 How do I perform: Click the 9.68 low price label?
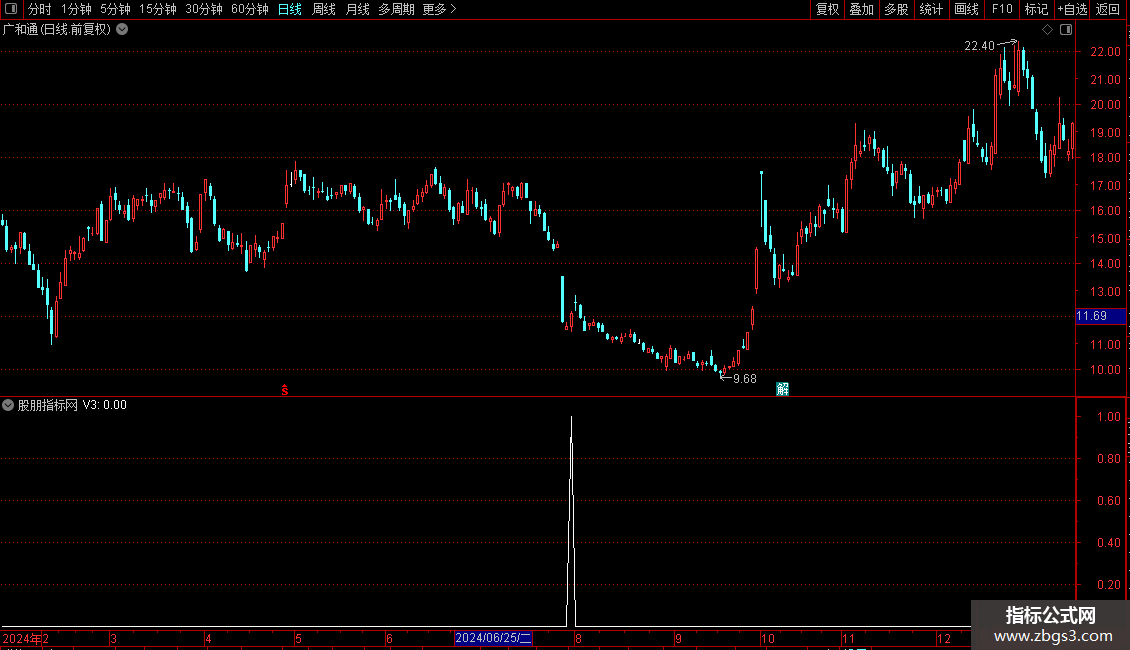coord(744,378)
